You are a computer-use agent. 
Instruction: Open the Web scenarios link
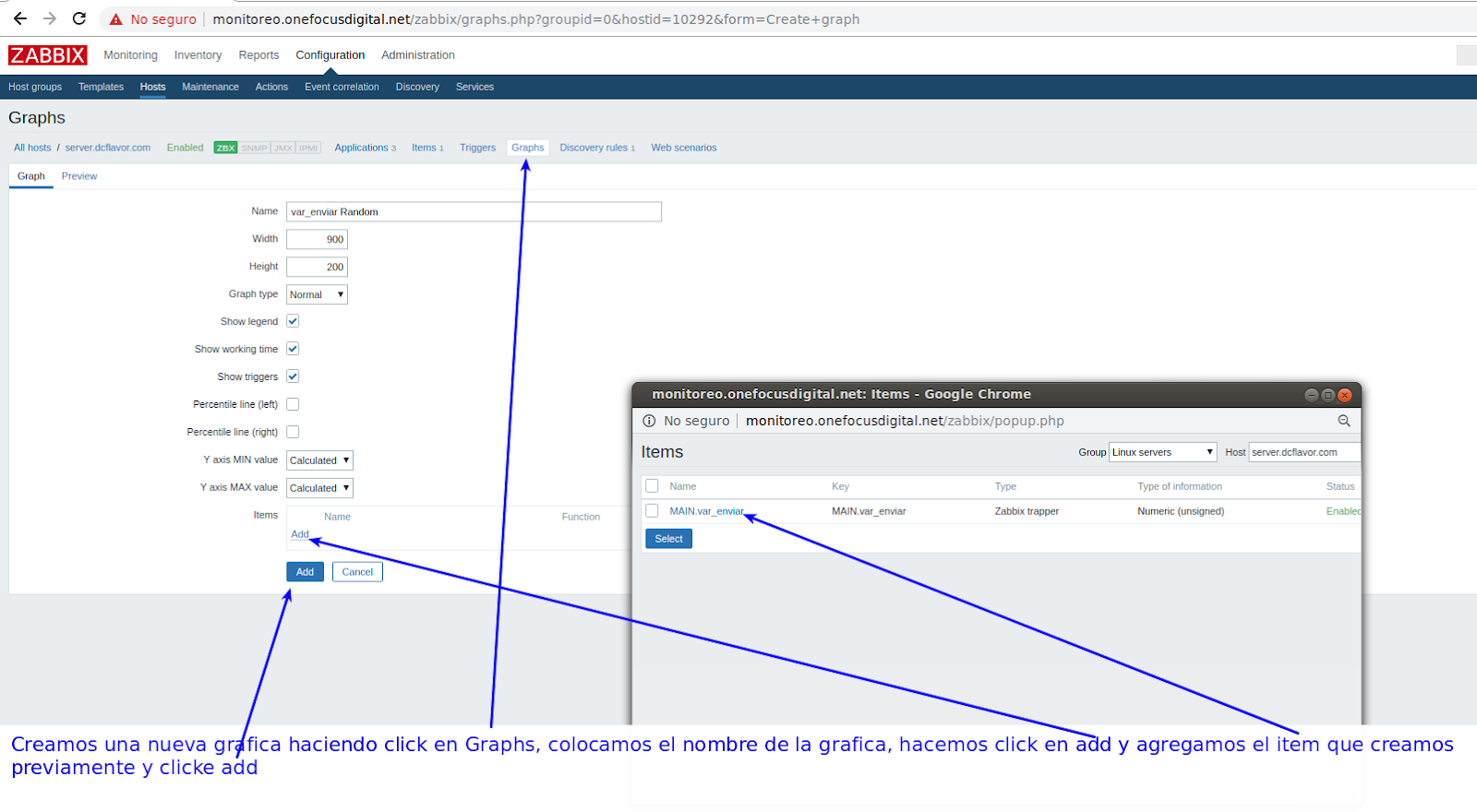coord(683,148)
